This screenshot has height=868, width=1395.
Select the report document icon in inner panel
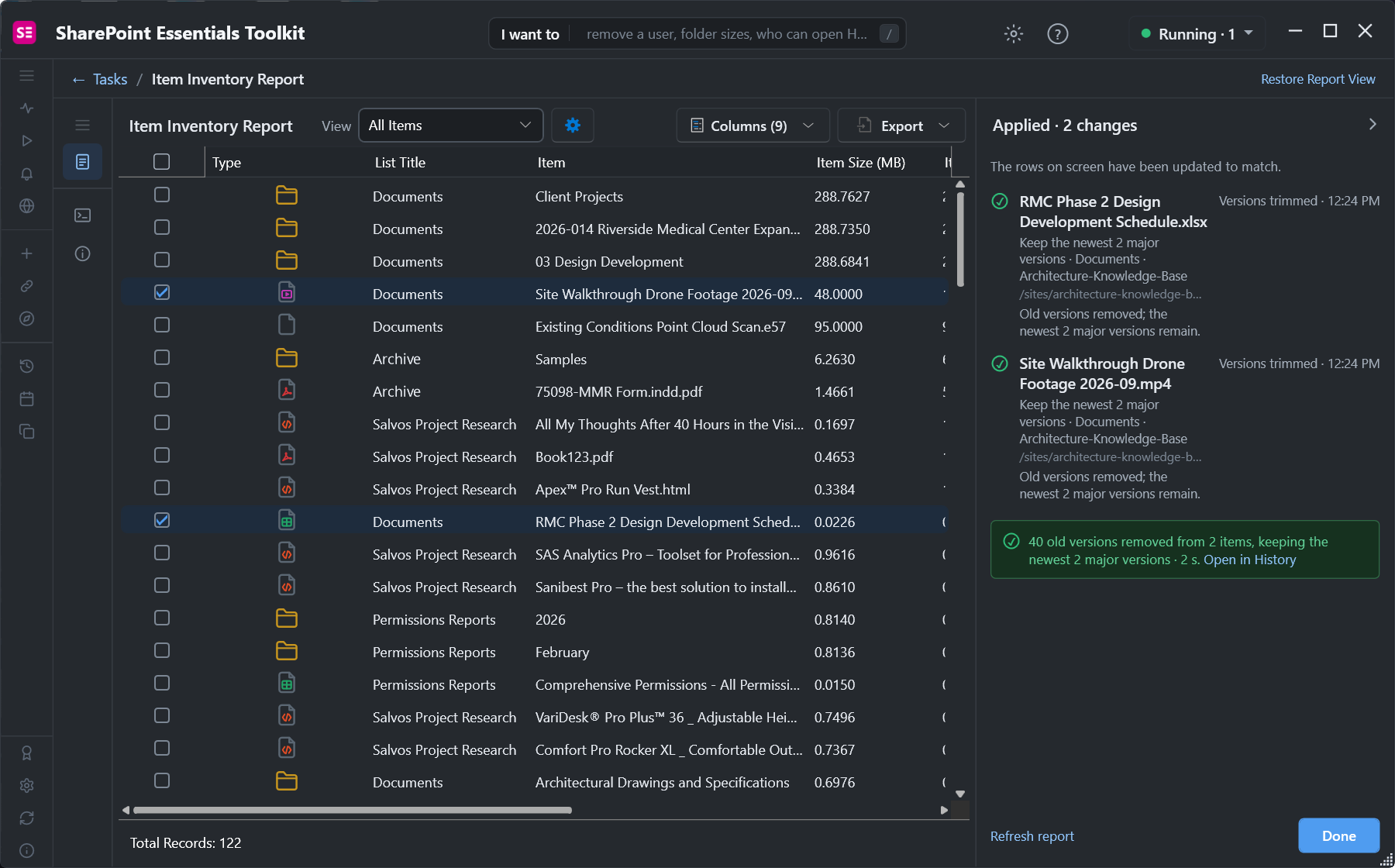pyautogui.click(x=83, y=162)
